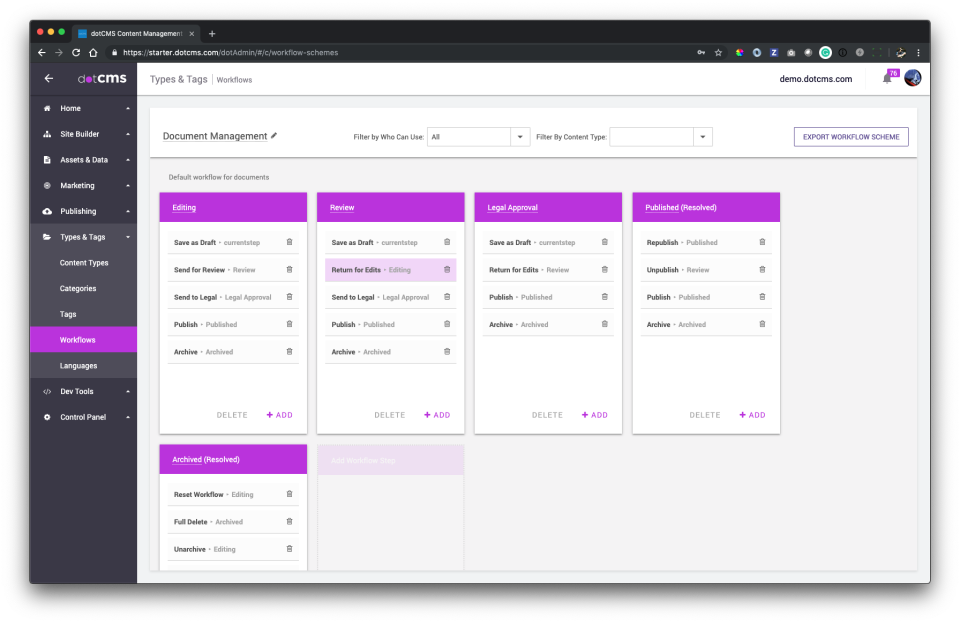Click the 'Add Workflow Step' placeholder card
Image resolution: width=960 pixels, height=623 pixels.
click(x=390, y=459)
